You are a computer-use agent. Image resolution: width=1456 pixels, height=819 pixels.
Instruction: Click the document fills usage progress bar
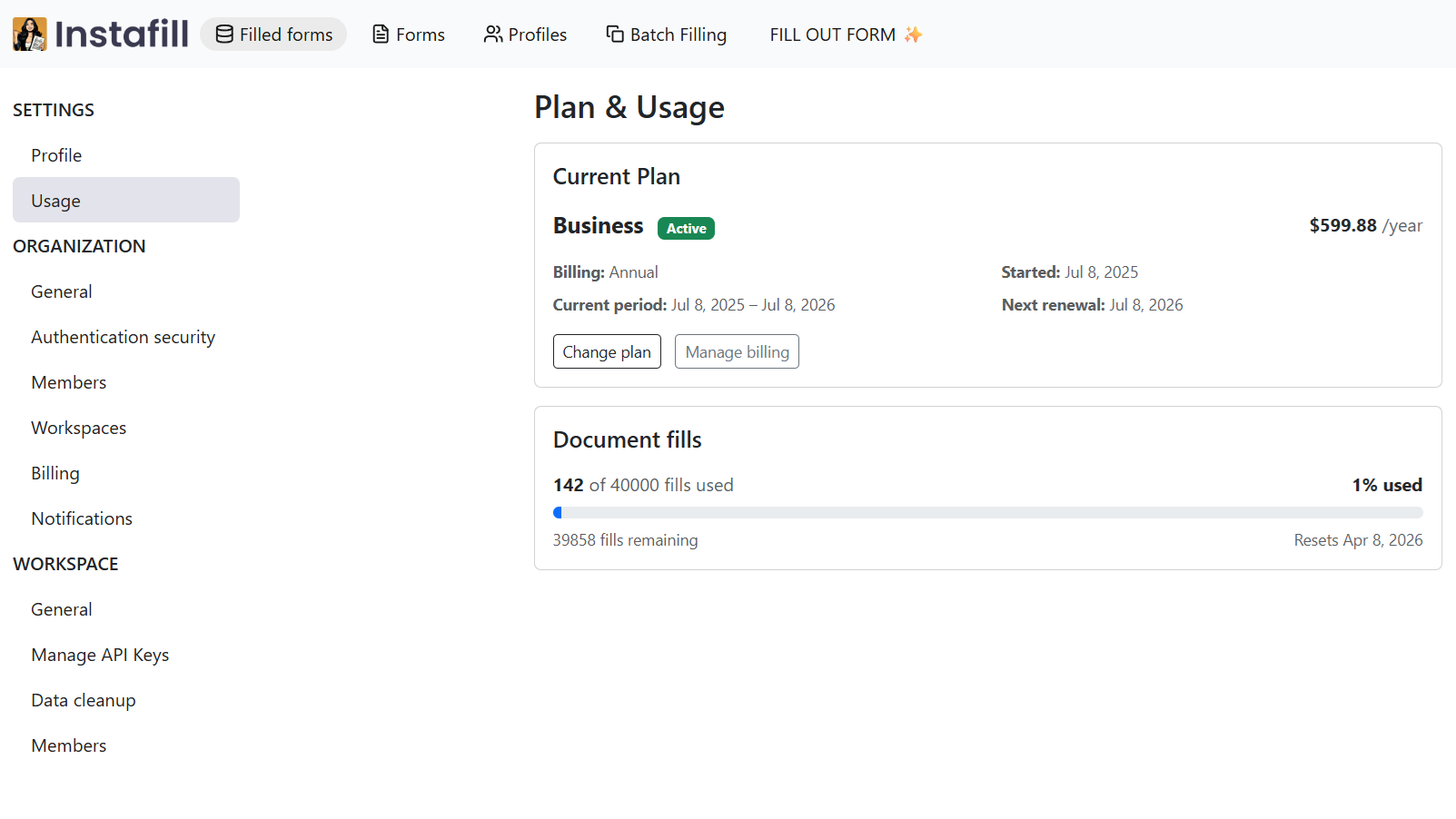pos(987,513)
